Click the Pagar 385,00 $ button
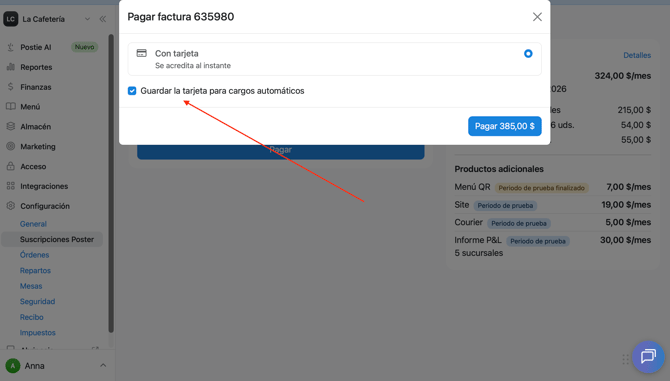Image resolution: width=670 pixels, height=381 pixels. [505, 126]
